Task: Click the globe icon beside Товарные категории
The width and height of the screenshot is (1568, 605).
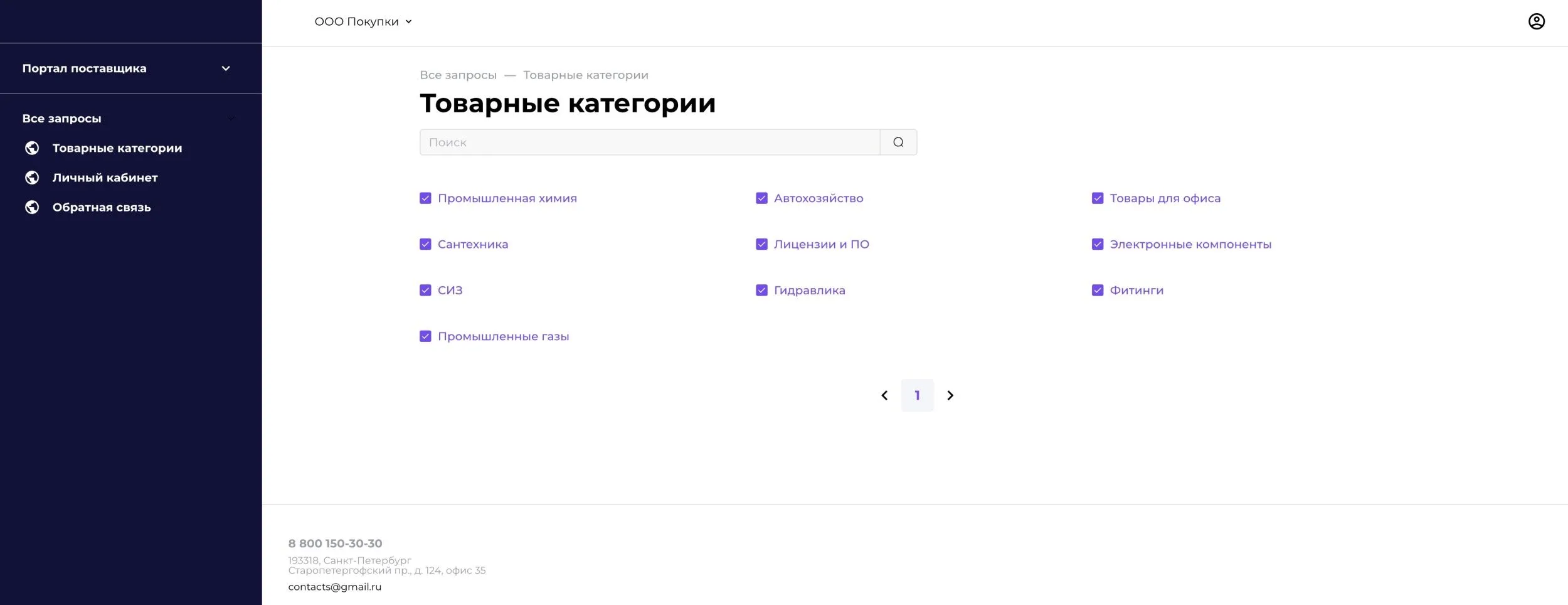Action: [33, 148]
